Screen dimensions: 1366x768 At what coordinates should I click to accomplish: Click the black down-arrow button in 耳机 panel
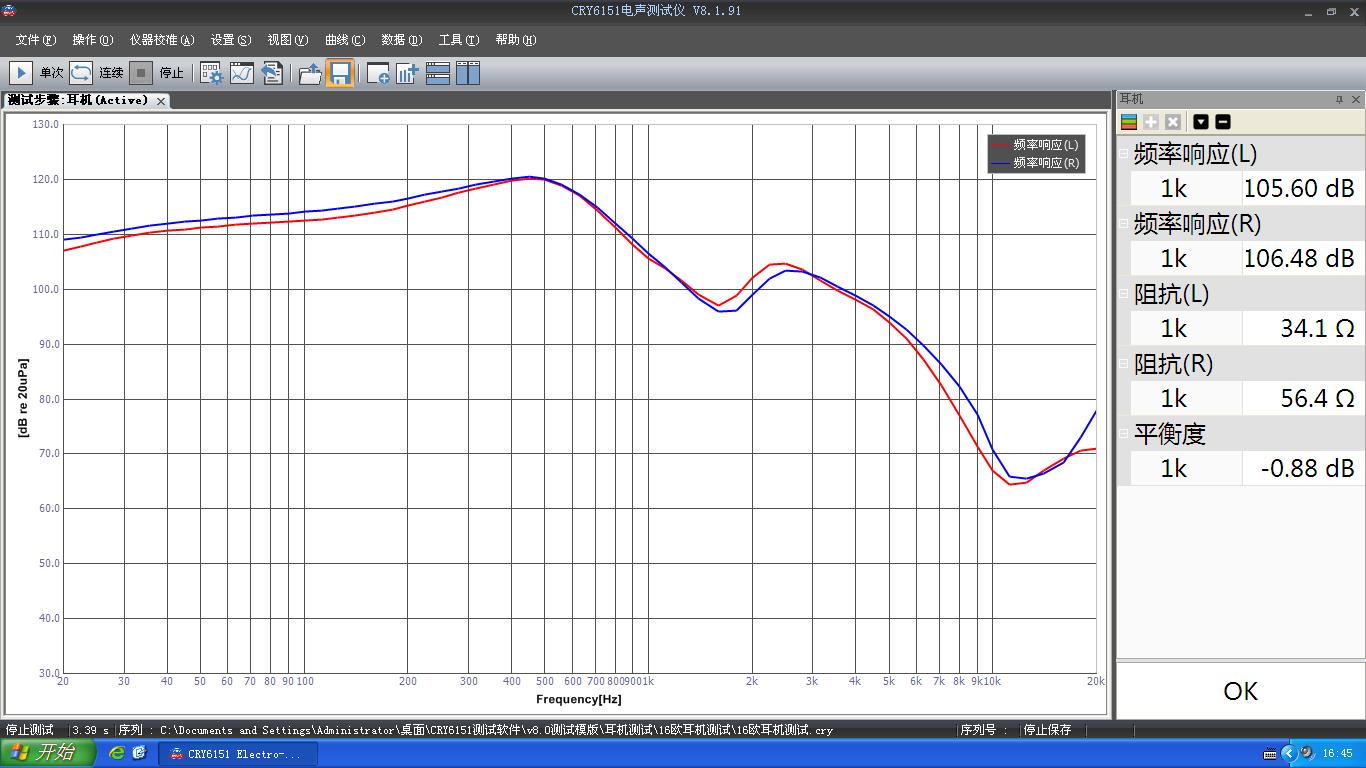point(1201,122)
